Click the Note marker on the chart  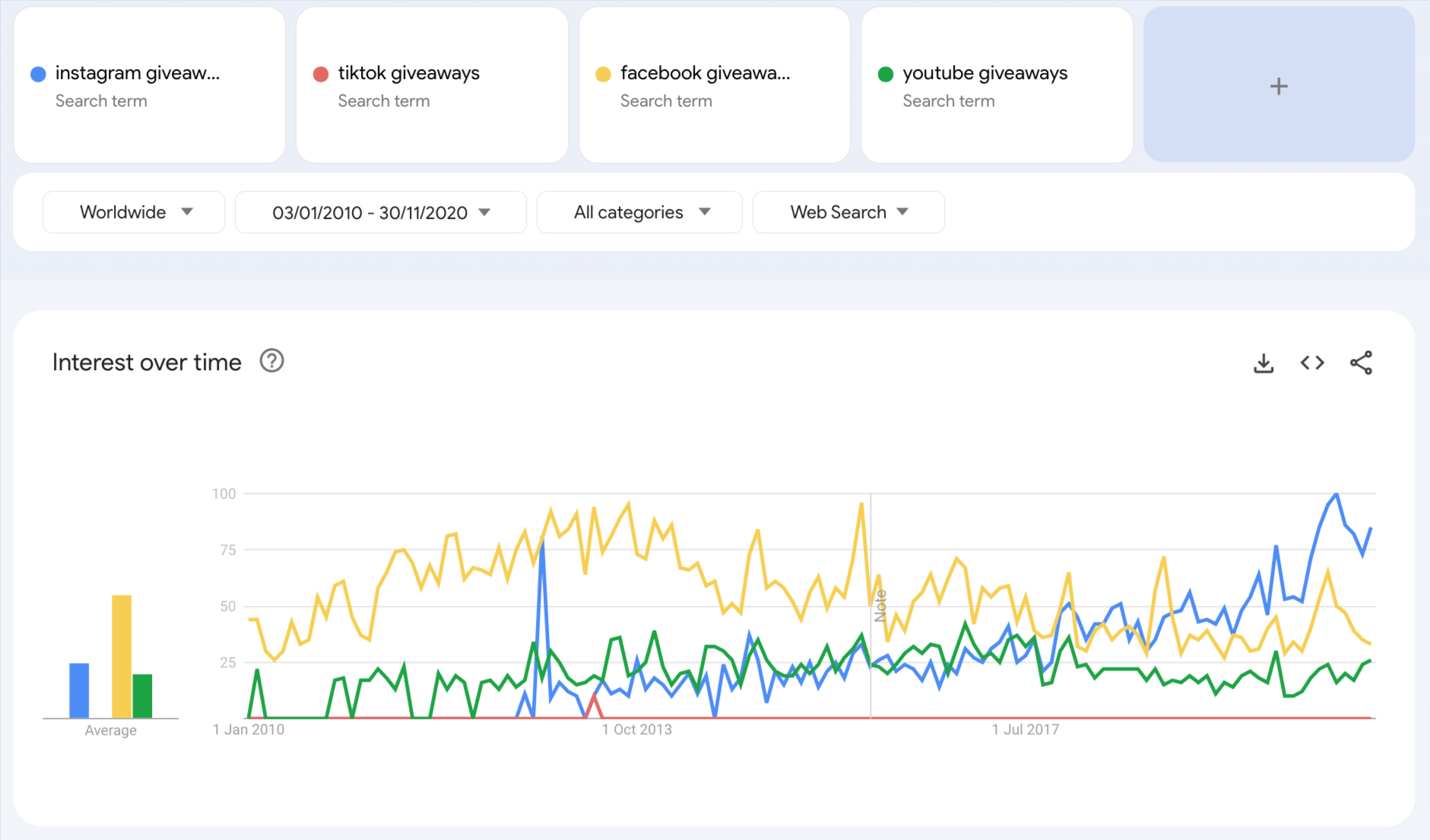point(880,606)
